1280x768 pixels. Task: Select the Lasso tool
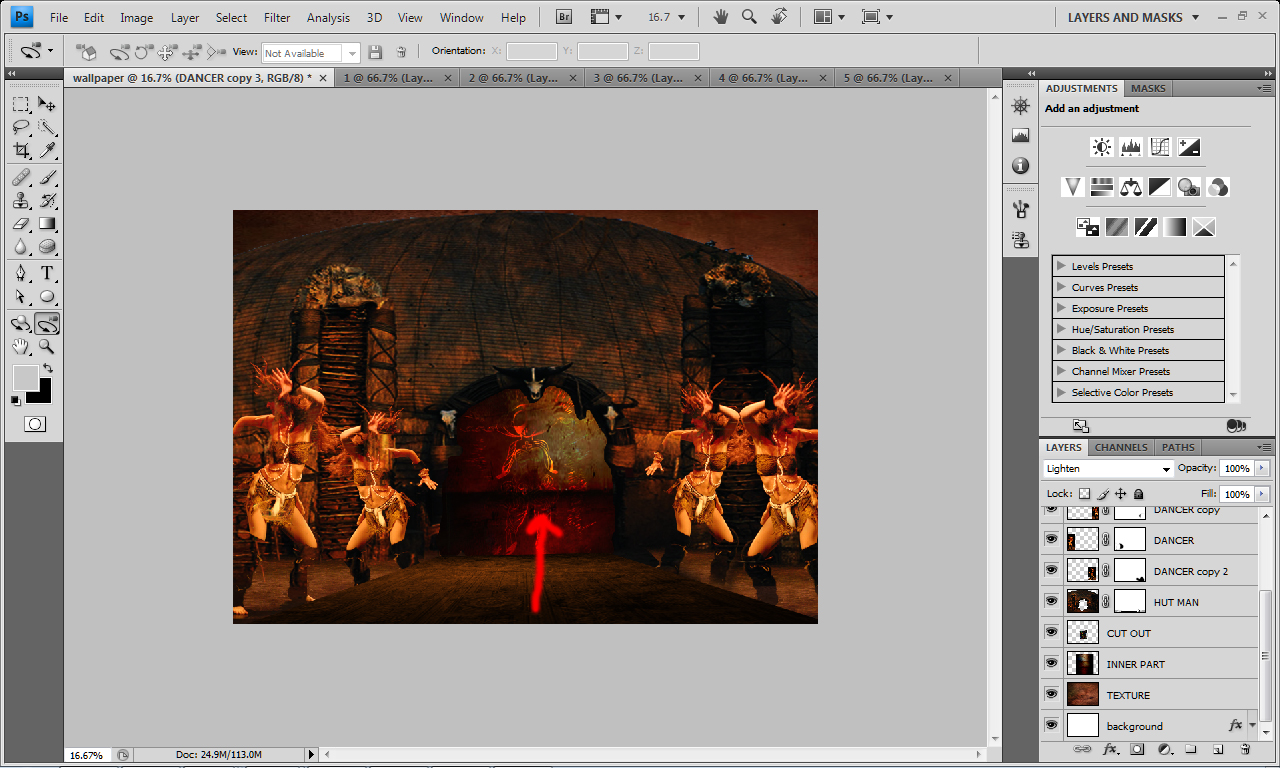pyautogui.click(x=21, y=127)
